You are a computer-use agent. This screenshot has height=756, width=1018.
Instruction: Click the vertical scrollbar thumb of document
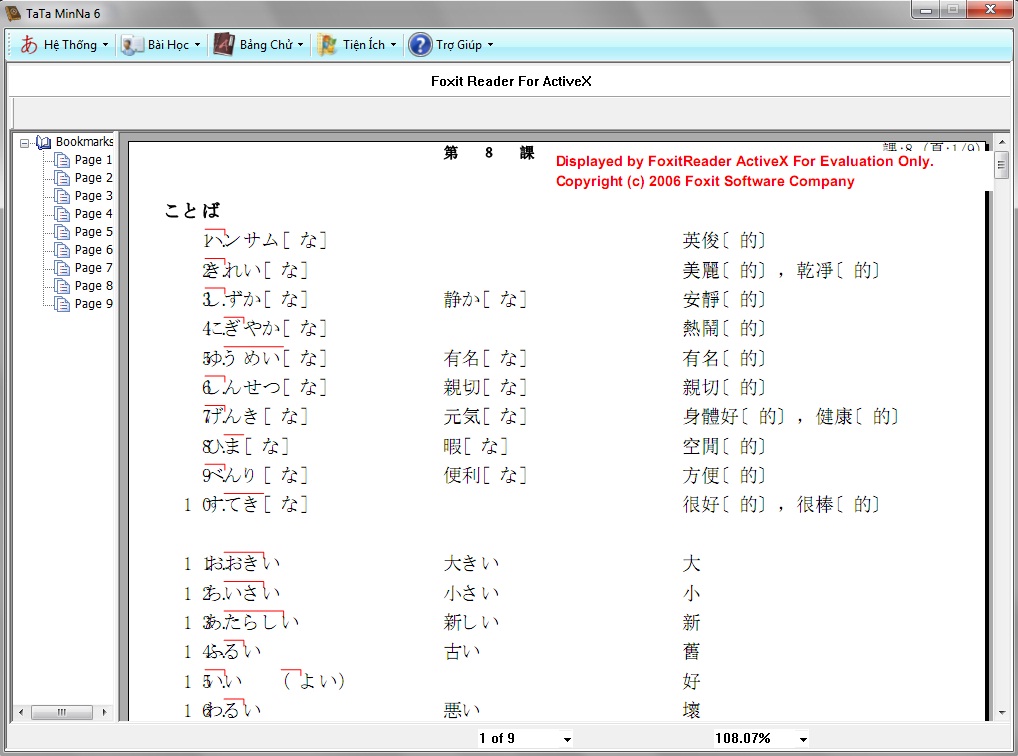pos(1002,164)
